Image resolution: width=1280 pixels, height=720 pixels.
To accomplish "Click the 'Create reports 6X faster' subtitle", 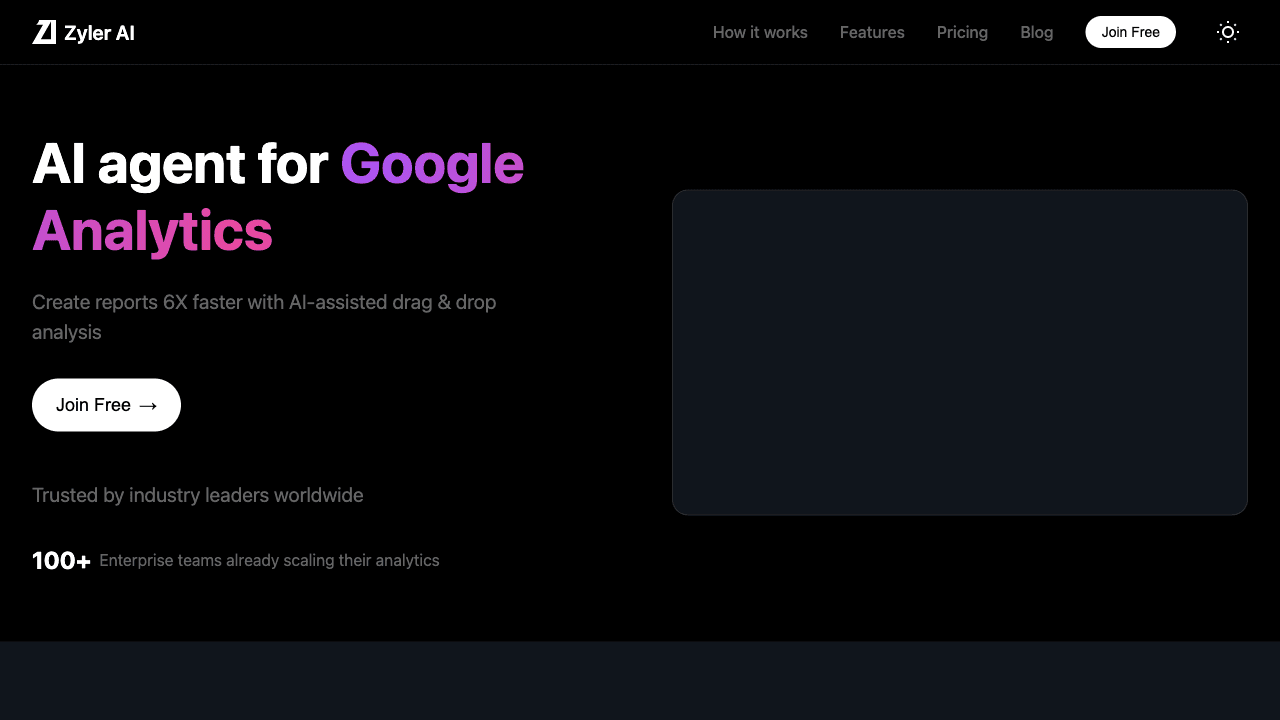I will click(x=264, y=302).
